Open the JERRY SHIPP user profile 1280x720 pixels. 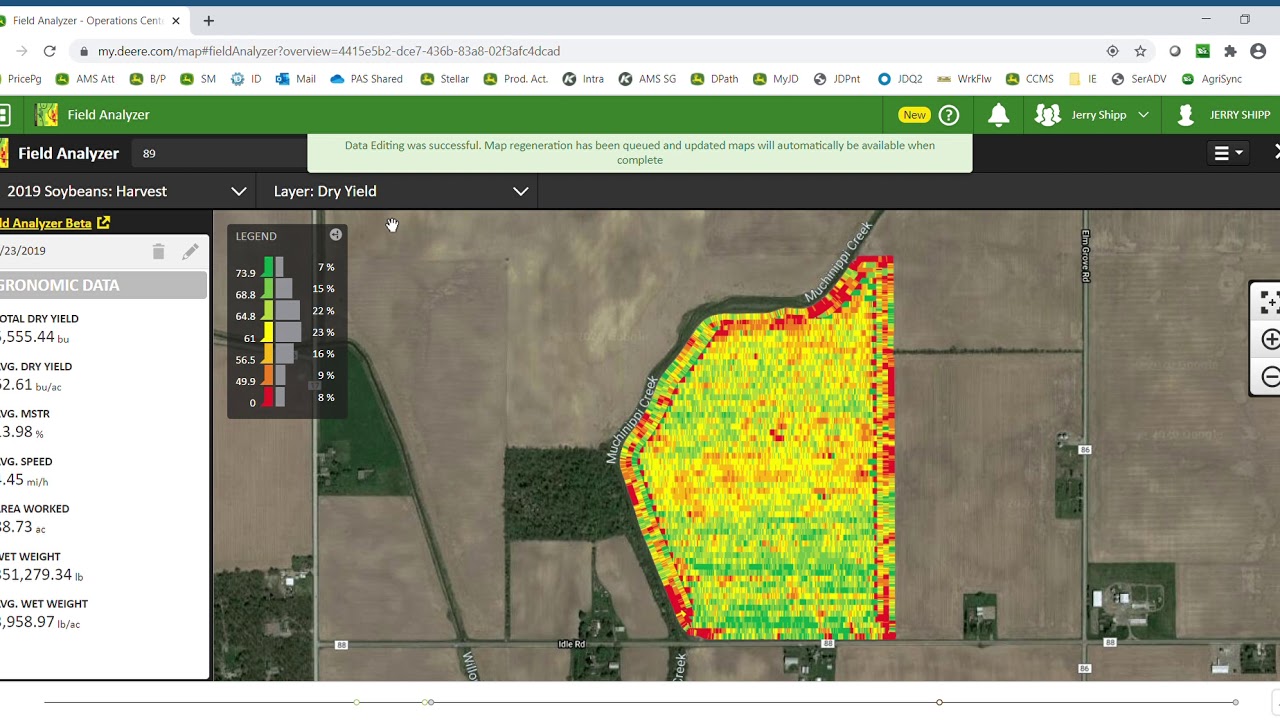tap(1223, 115)
